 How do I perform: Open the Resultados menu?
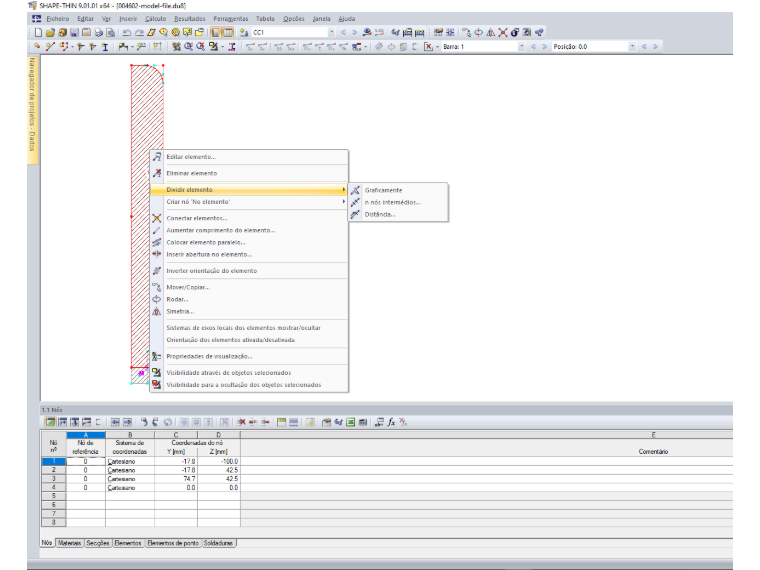click(190, 19)
